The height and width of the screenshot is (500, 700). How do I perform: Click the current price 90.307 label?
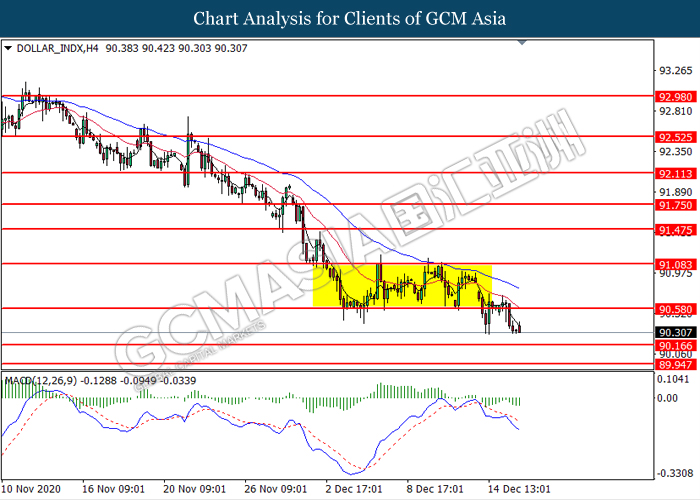675,333
